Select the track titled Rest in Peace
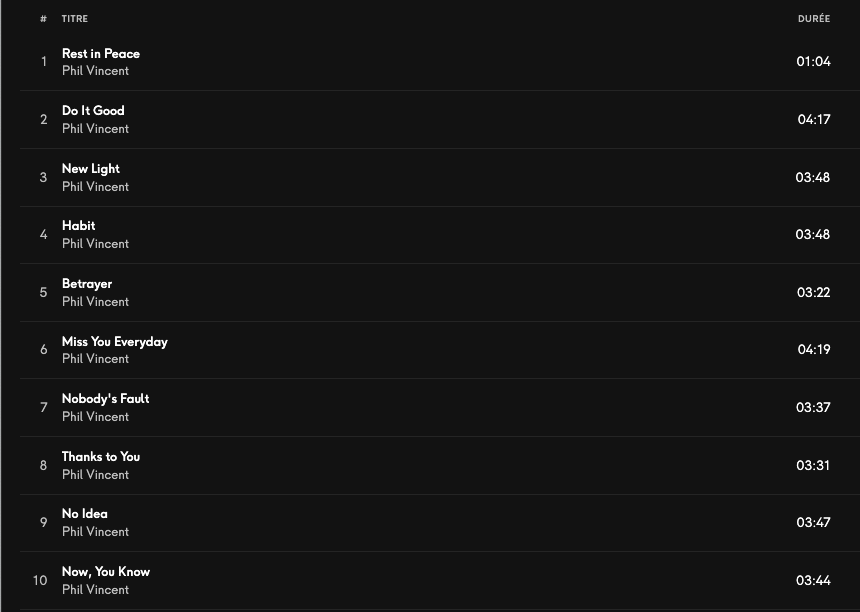 tap(101, 53)
